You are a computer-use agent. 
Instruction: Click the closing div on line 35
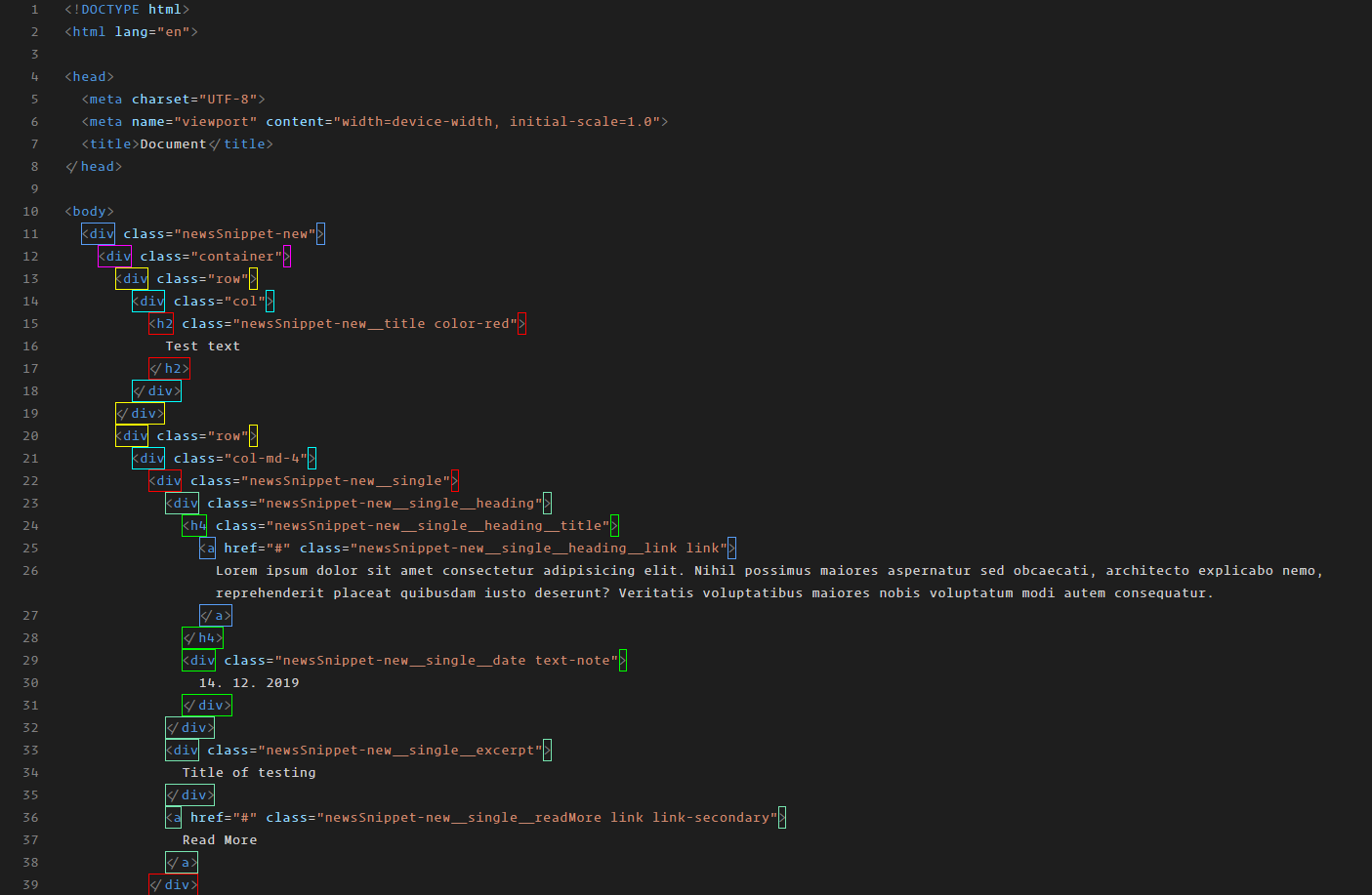point(190,795)
